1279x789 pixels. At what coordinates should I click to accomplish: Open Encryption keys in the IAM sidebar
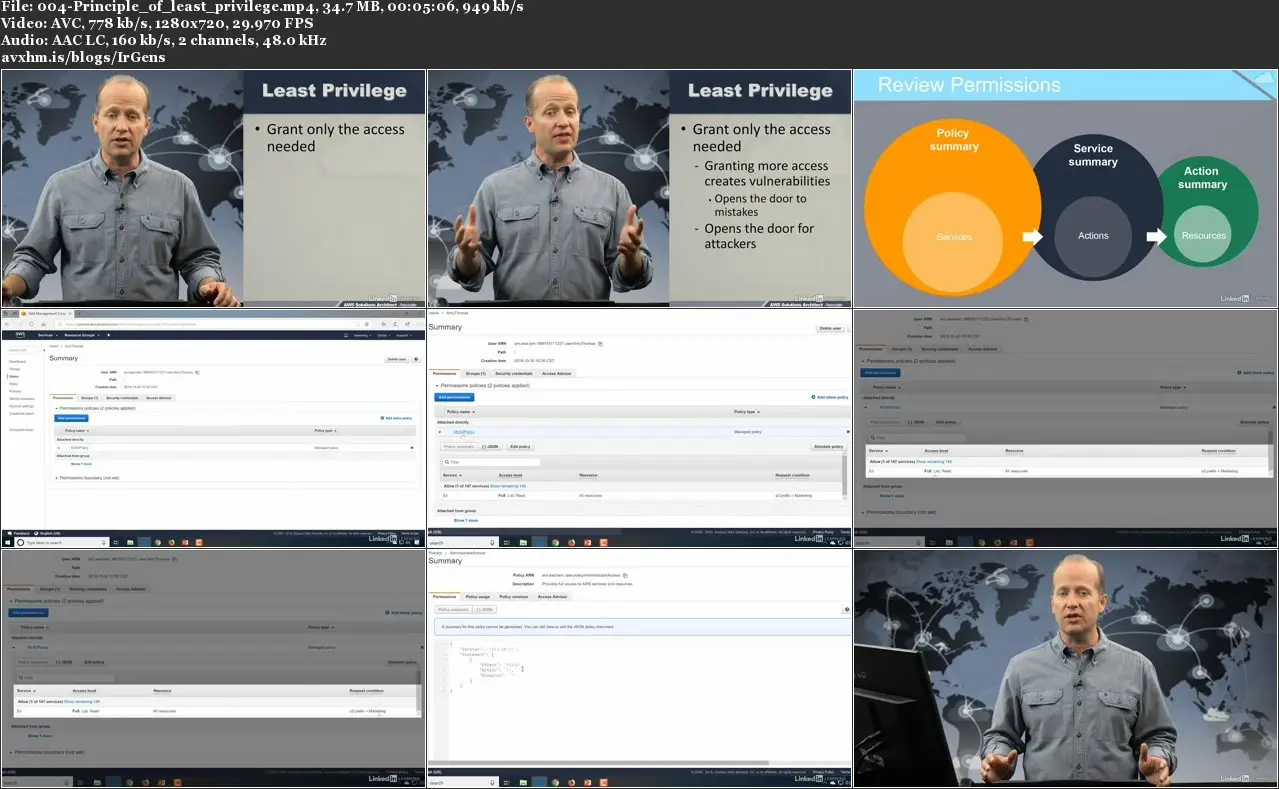point(21,429)
